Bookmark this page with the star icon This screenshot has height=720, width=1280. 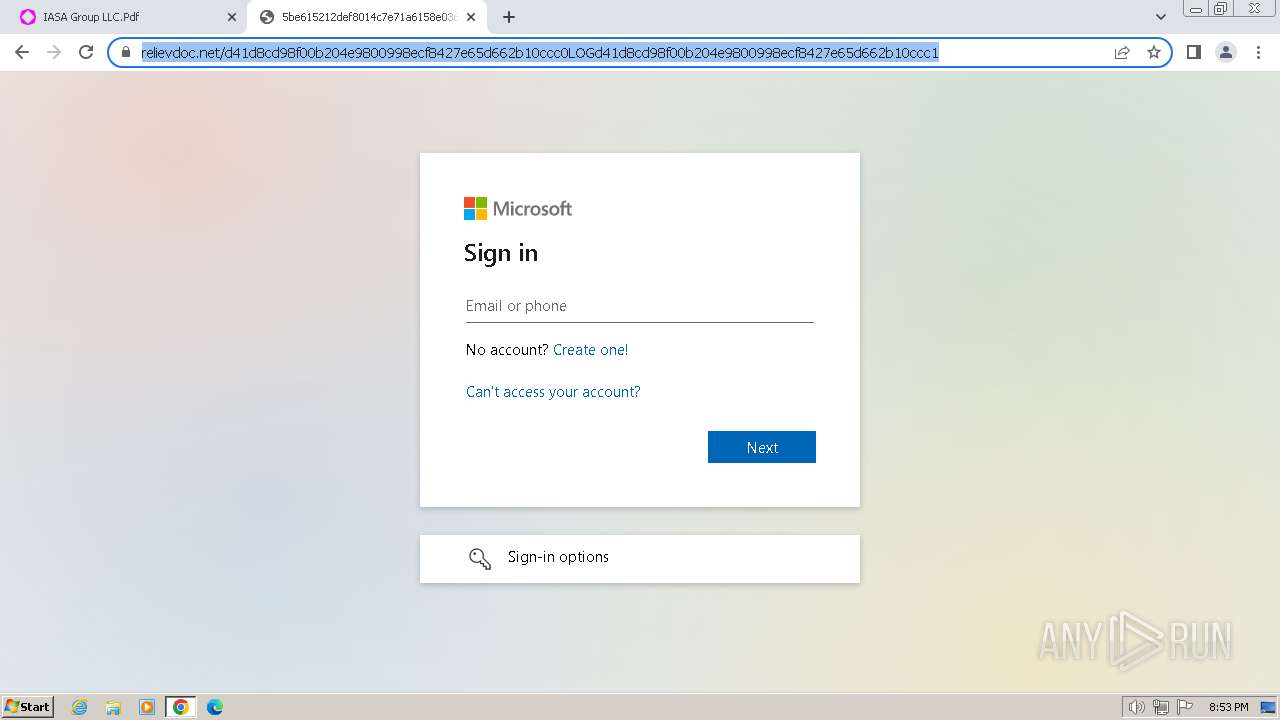1154,52
